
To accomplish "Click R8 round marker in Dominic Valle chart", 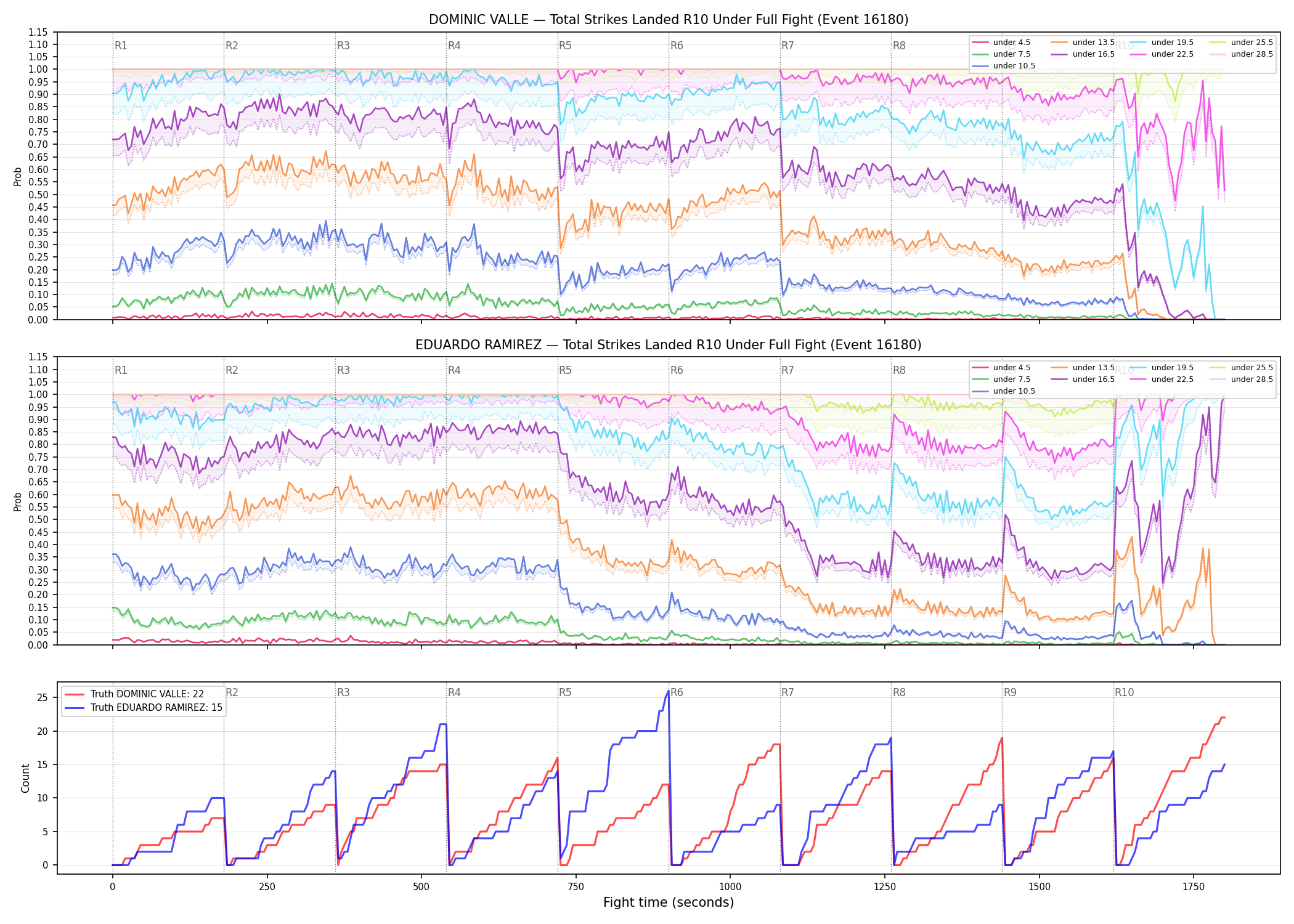I will click(899, 46).
